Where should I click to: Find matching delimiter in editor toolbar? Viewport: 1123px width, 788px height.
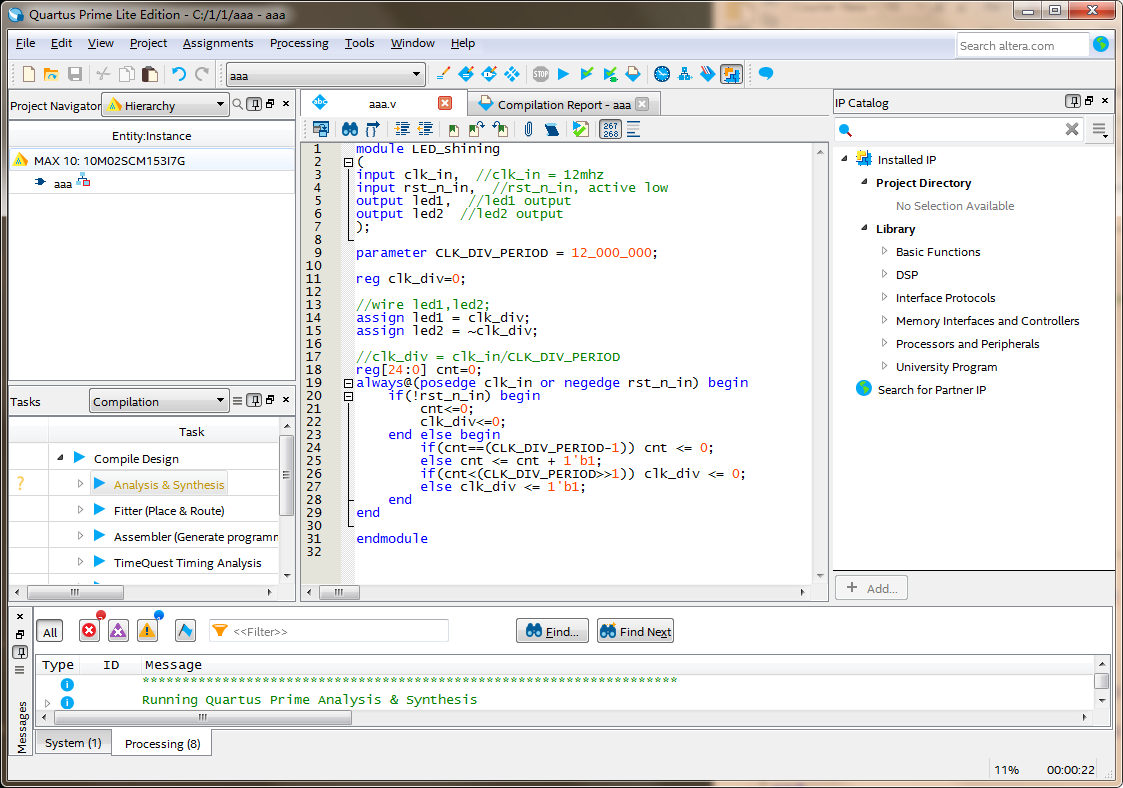coord(372,129)
